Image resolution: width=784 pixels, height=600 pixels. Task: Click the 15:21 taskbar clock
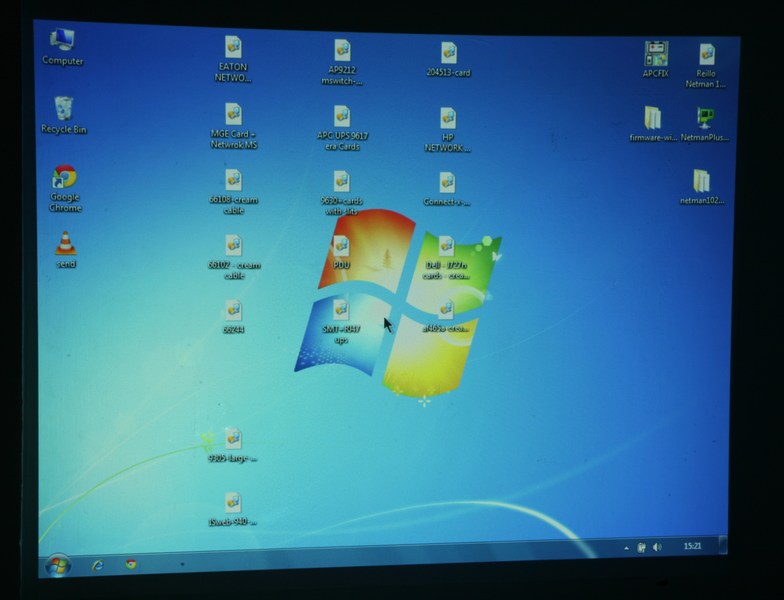point(692,546)
